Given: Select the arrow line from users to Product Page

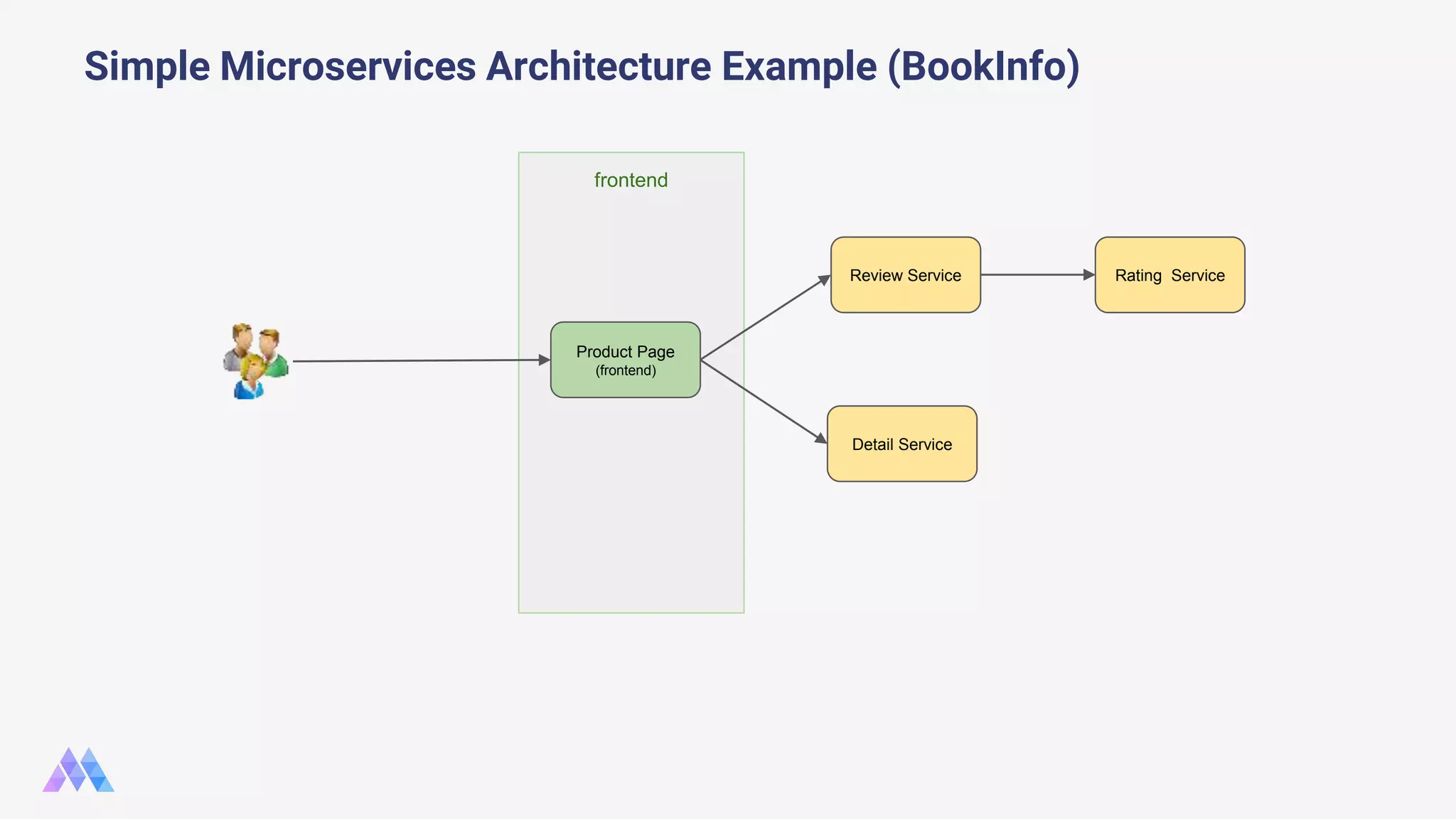Looking at the screenshot, I should click(419, 361).
